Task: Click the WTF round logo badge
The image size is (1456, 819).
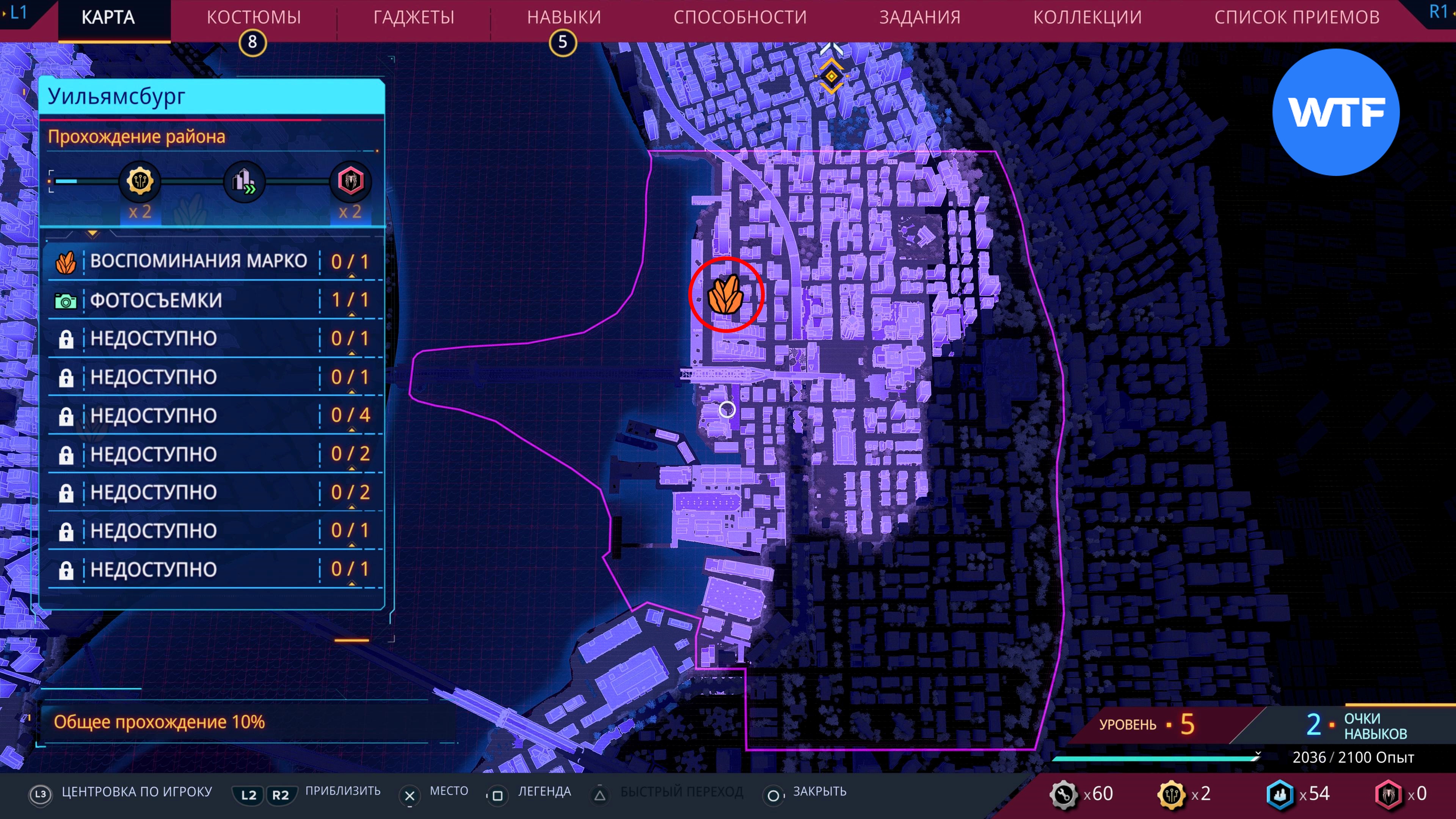Action: 1335,112
